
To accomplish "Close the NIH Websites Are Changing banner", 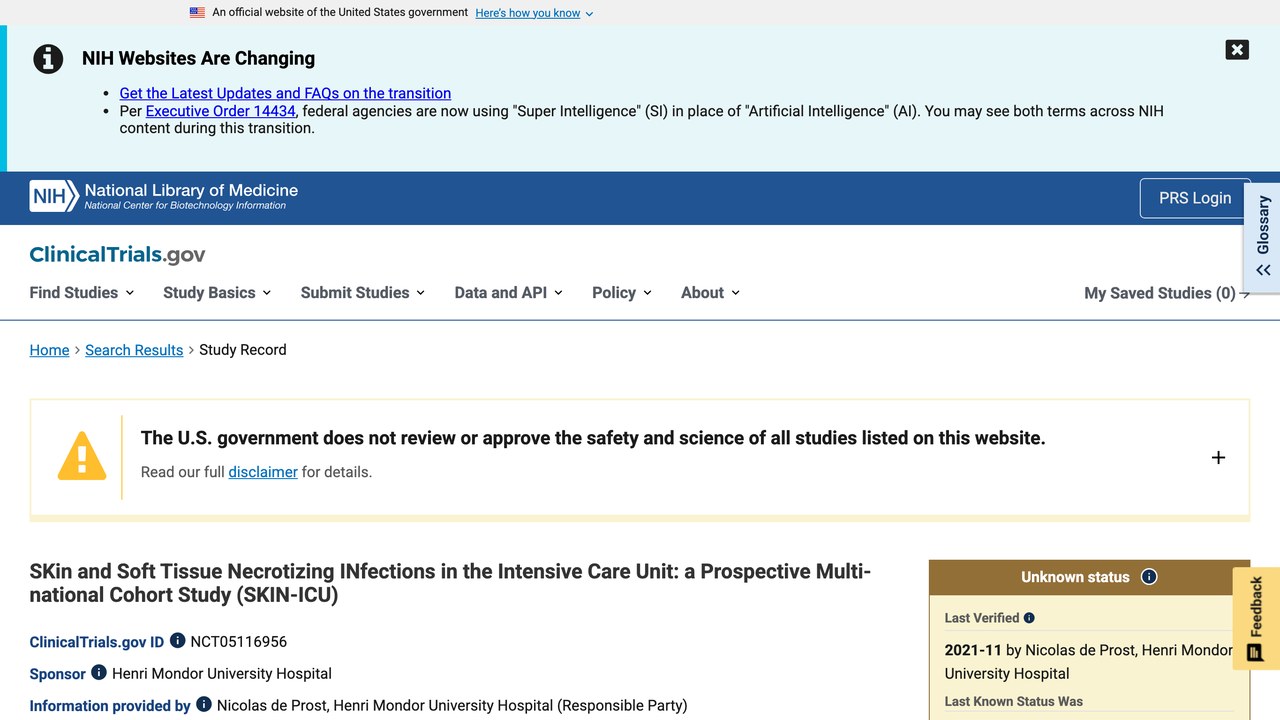I will point(1237,50).
